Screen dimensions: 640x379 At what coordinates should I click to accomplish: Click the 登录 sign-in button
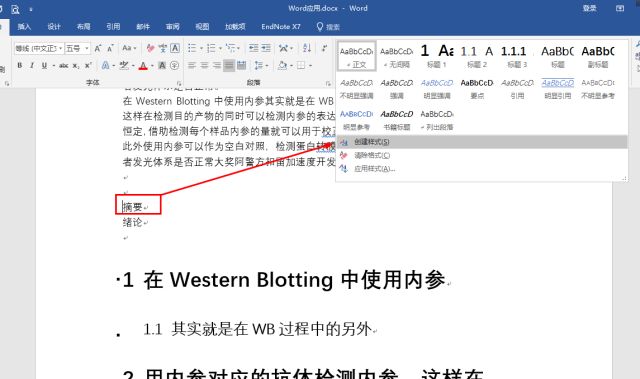pos(589,8)
